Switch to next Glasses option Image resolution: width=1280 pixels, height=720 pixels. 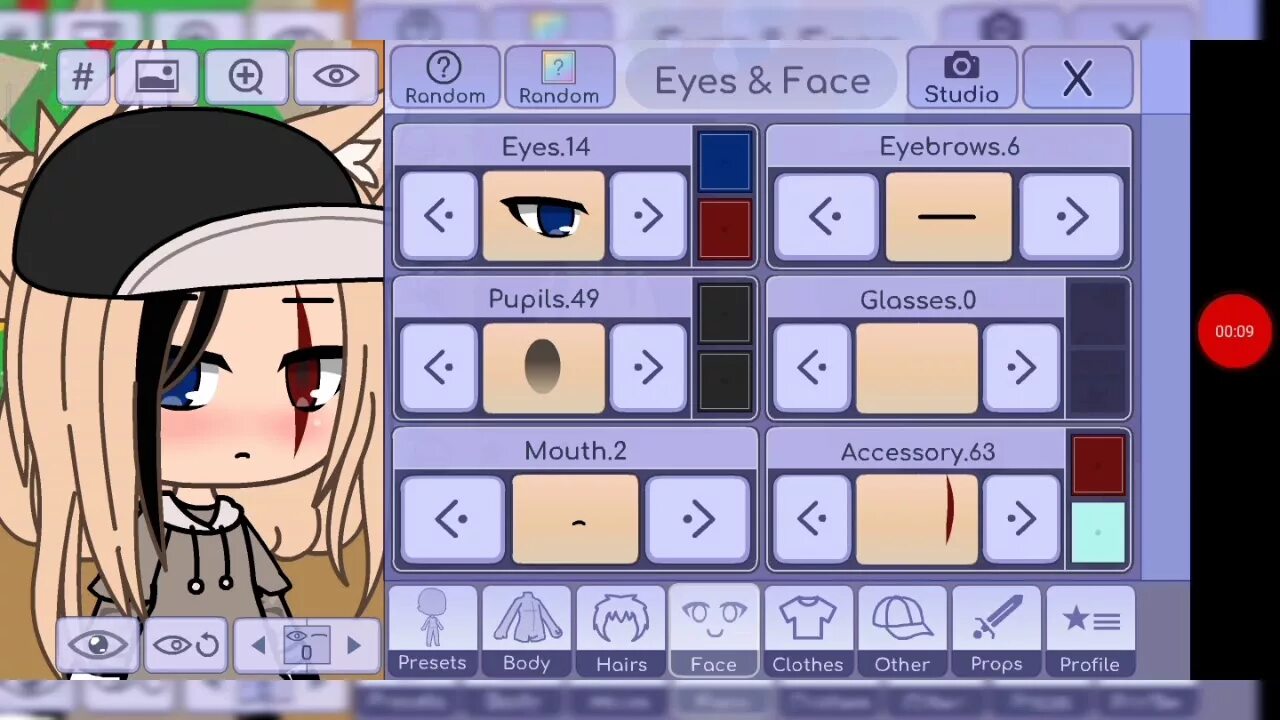tap(1021, 368)
